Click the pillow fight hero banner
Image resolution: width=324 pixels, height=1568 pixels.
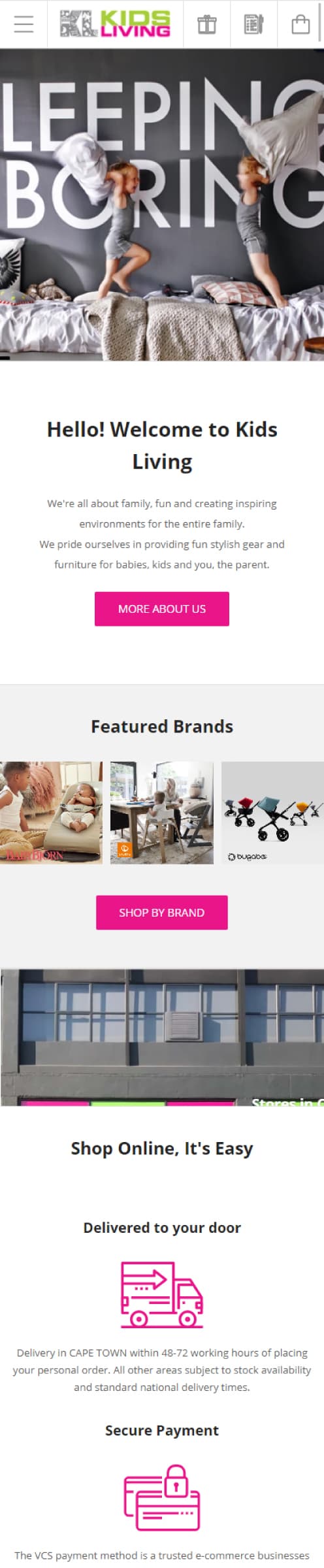162,205
